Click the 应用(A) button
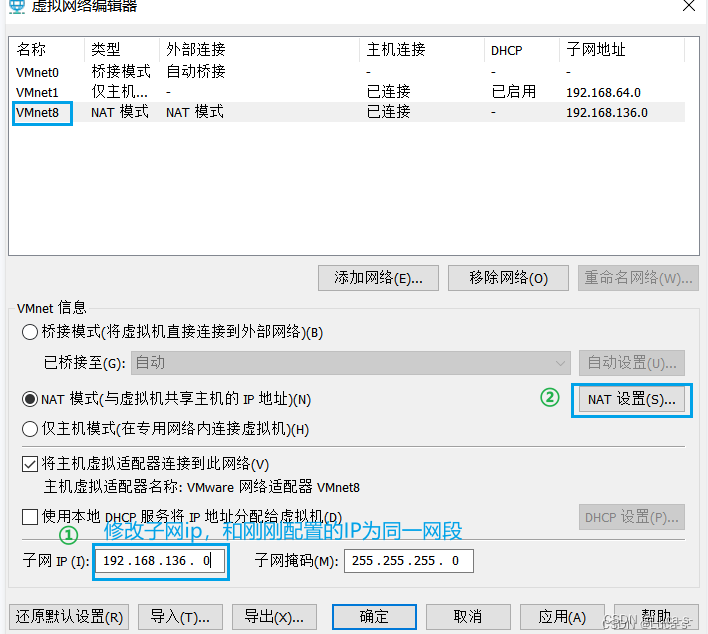 (562, 617)
